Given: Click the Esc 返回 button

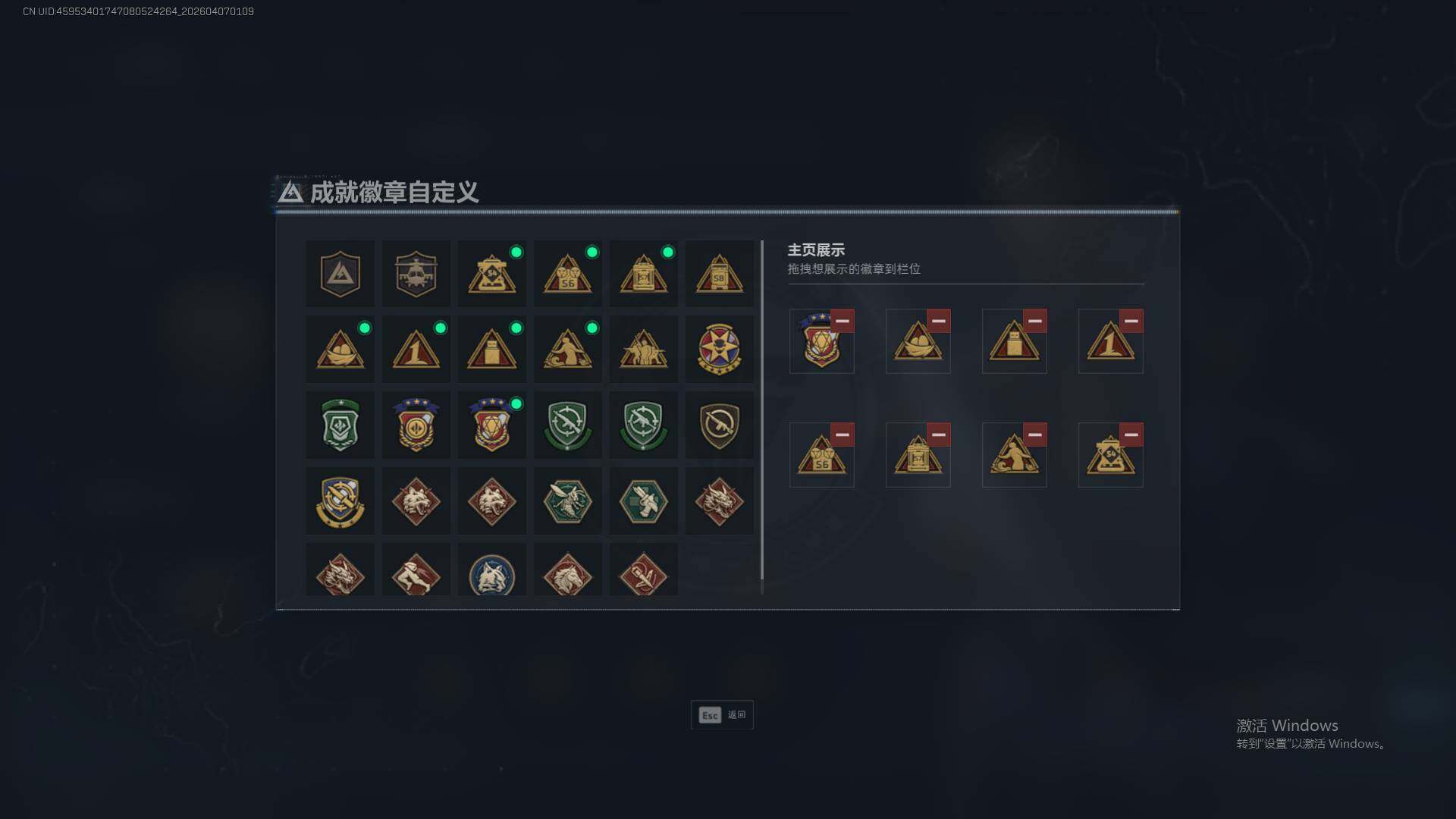Looking at the screenshot, I should 722,715.
